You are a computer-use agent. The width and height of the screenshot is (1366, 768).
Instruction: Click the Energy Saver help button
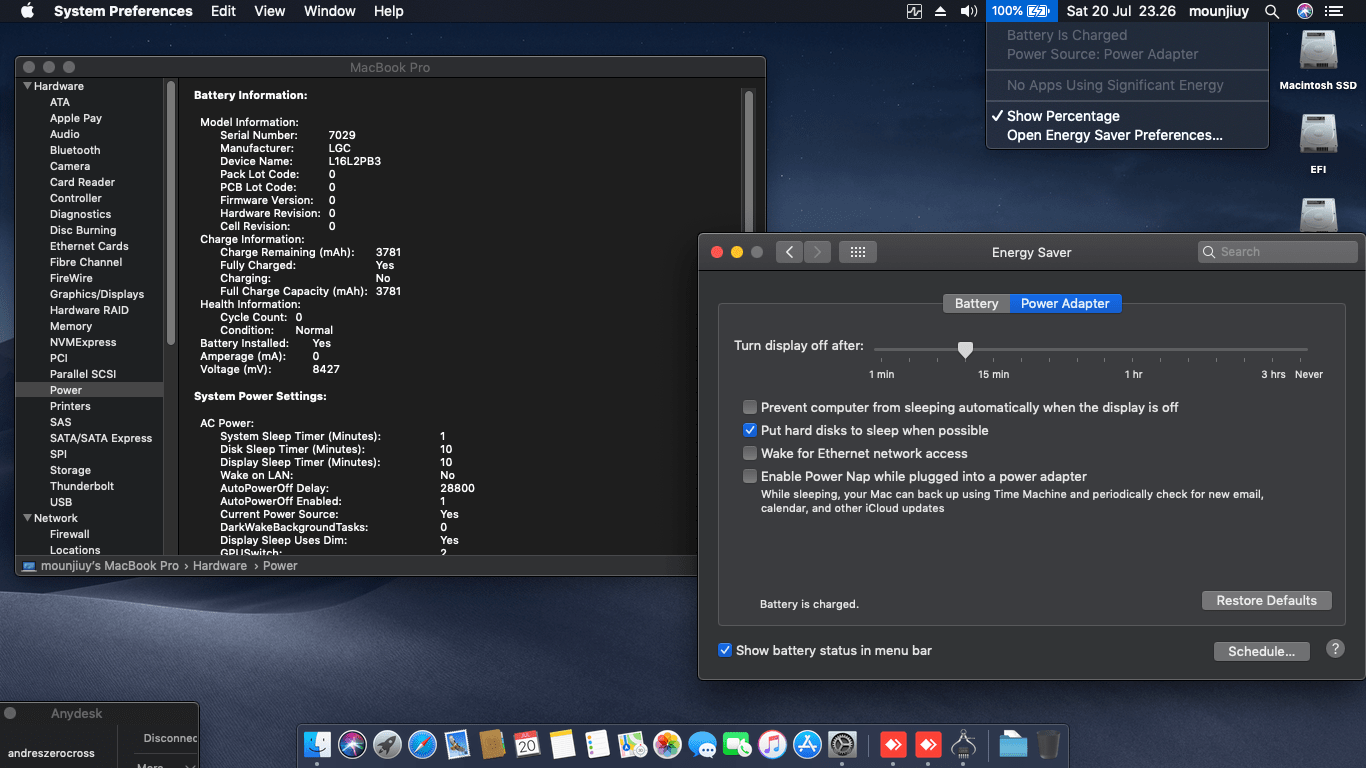[x=1335, y=648]
